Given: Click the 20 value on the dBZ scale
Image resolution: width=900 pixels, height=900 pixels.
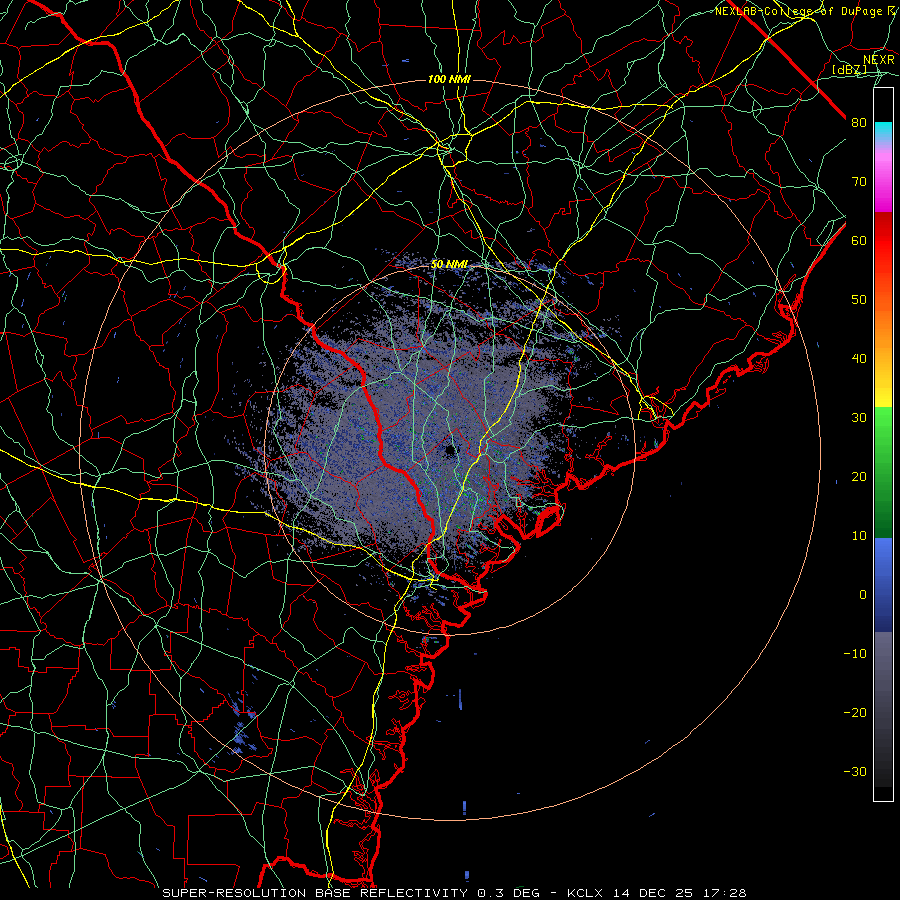Looking at the screenshot, I should (859, 478).
